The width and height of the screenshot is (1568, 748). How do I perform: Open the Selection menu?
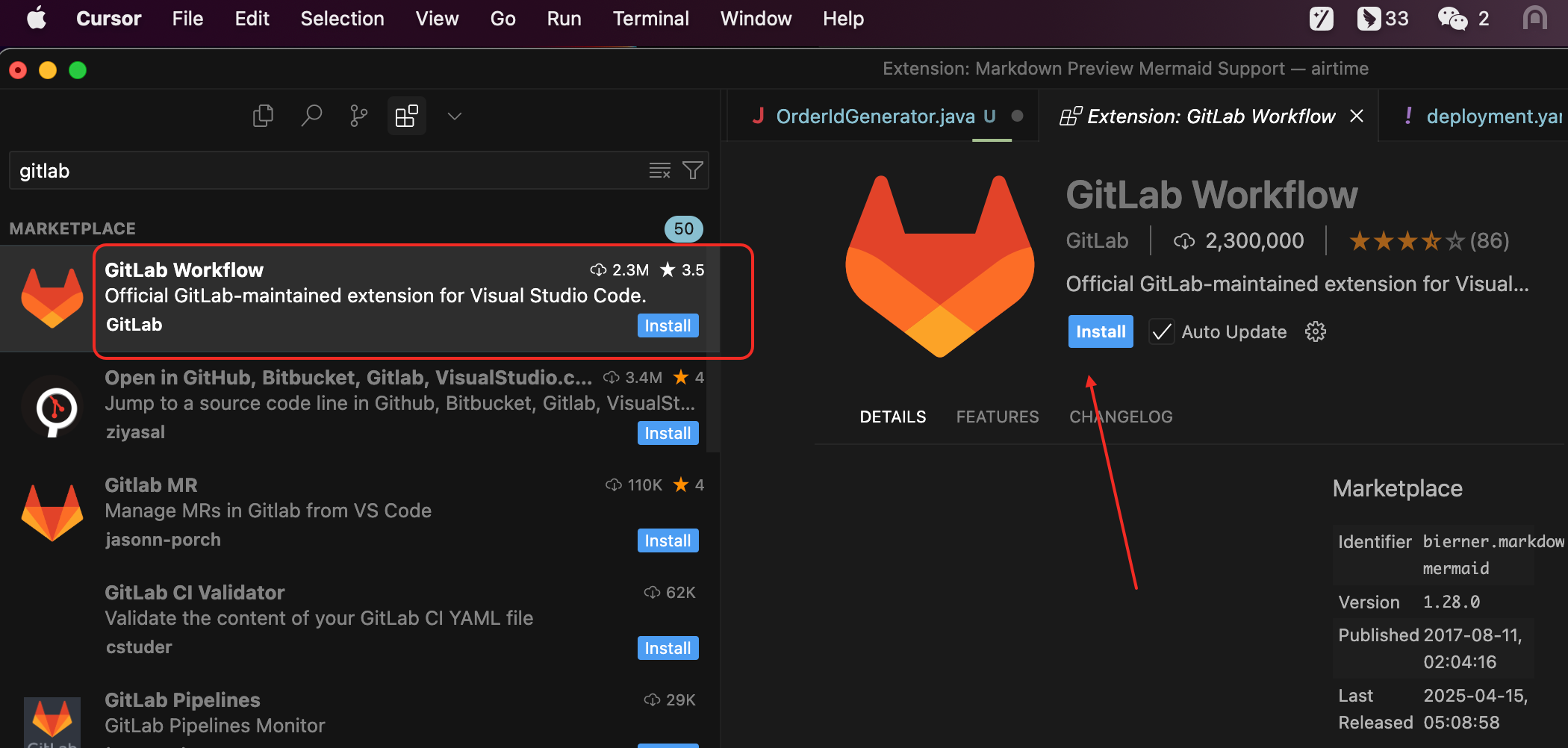point(343,19)
